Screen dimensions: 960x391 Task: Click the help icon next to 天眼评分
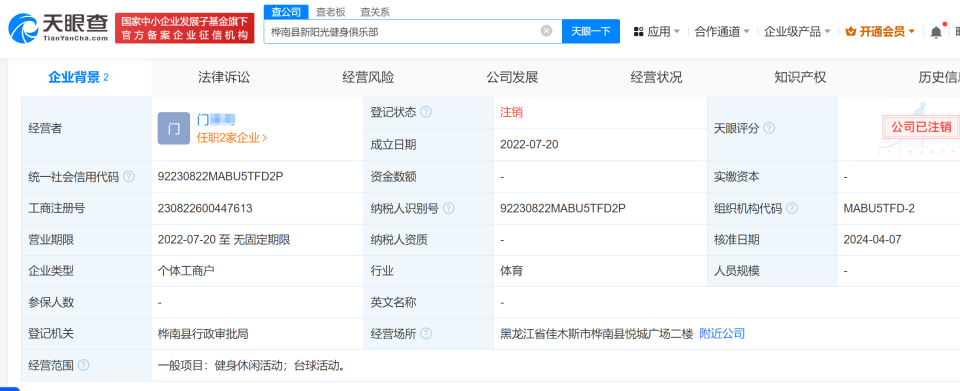[x=769, y=128]
